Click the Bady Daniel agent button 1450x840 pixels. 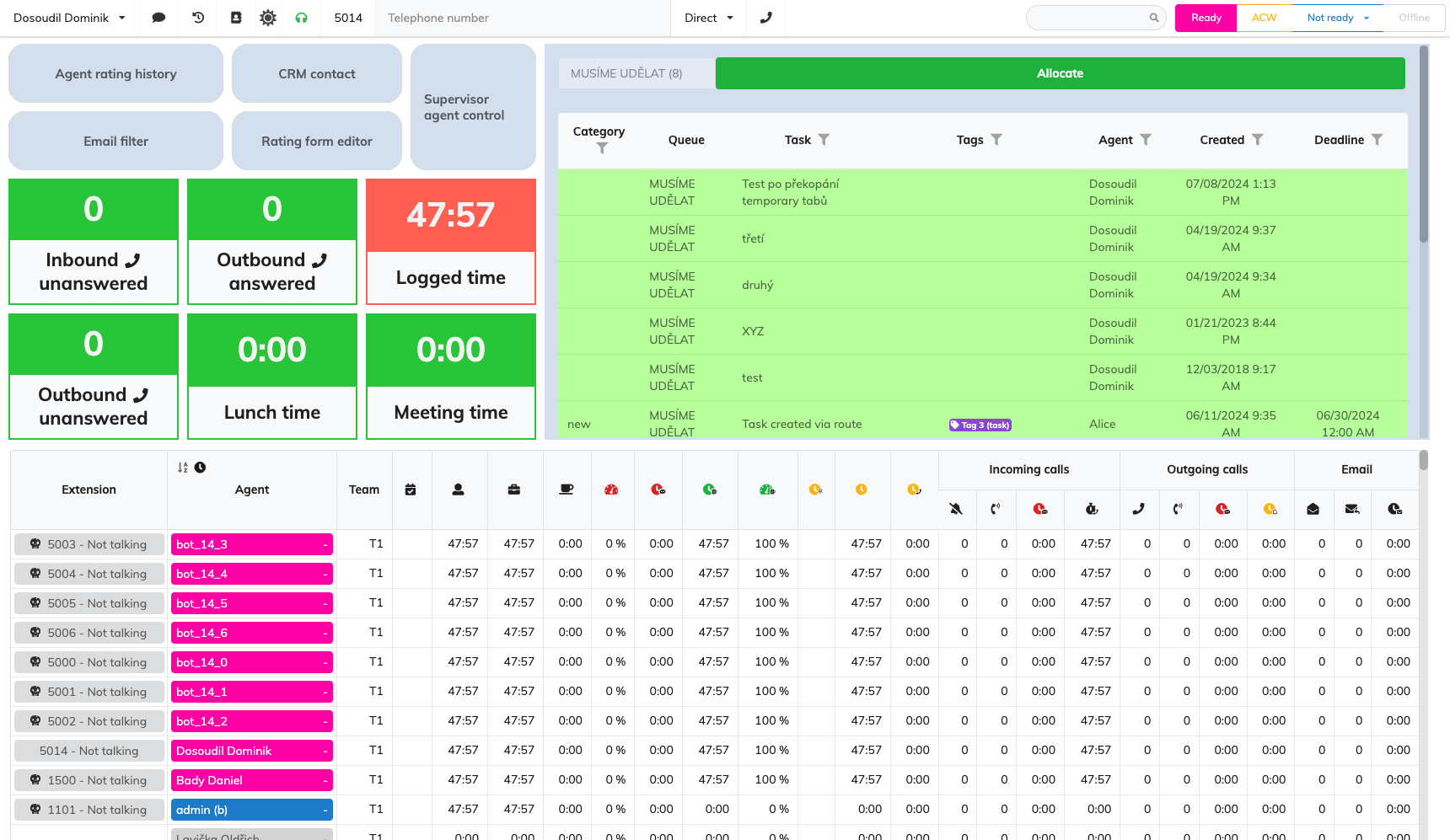pos(252,780)
